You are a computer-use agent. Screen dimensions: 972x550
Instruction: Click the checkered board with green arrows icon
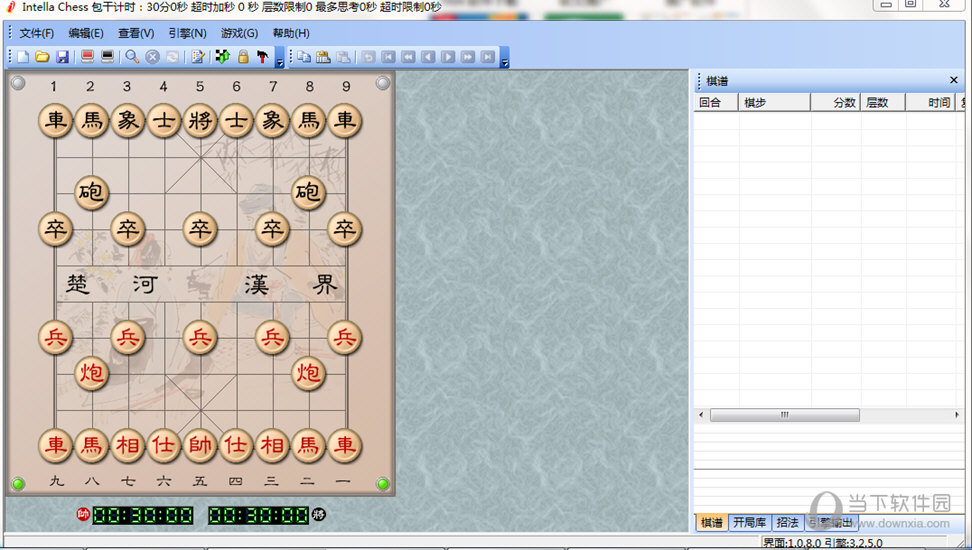pyautogui.click(x=223, y=57)
